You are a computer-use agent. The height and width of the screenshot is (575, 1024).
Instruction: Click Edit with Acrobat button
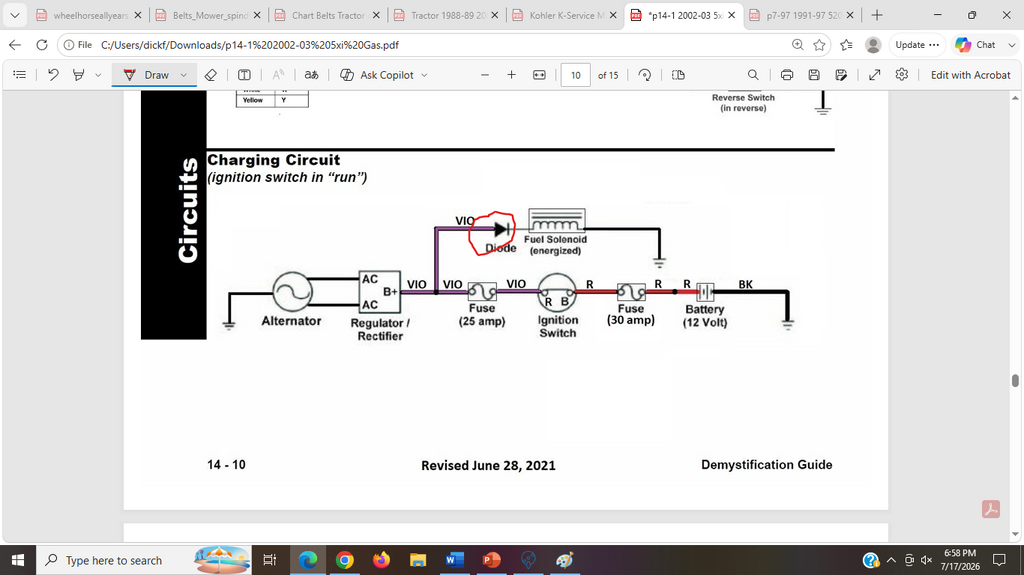tap(970, 75)
